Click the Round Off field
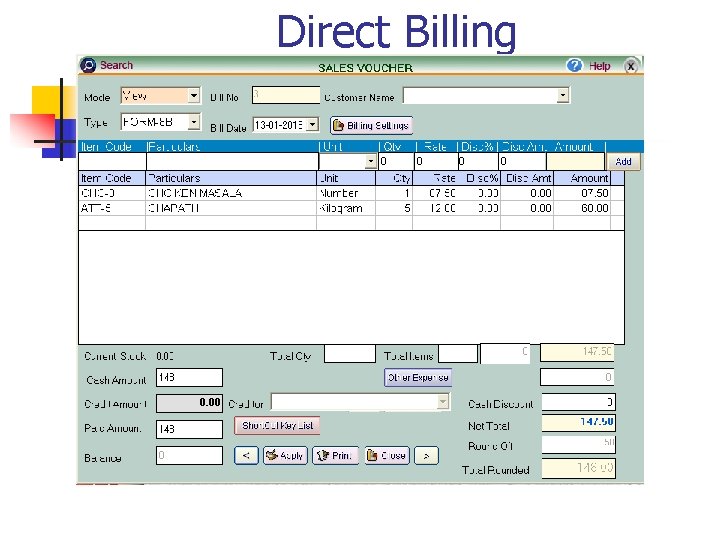This screenshot has height=540, width=720. (x=578, y=444)
